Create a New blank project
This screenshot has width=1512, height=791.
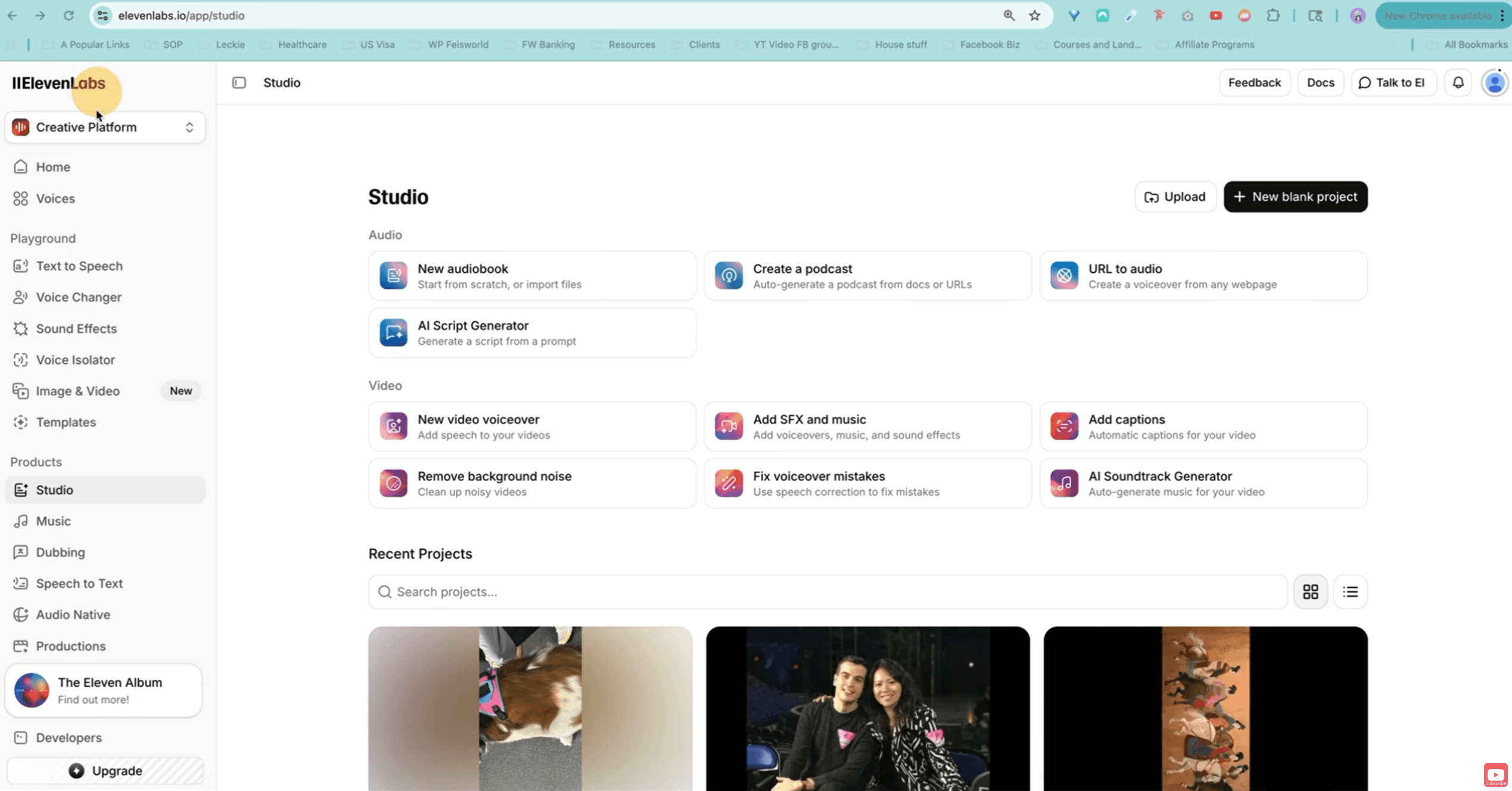pos(1295,197)
